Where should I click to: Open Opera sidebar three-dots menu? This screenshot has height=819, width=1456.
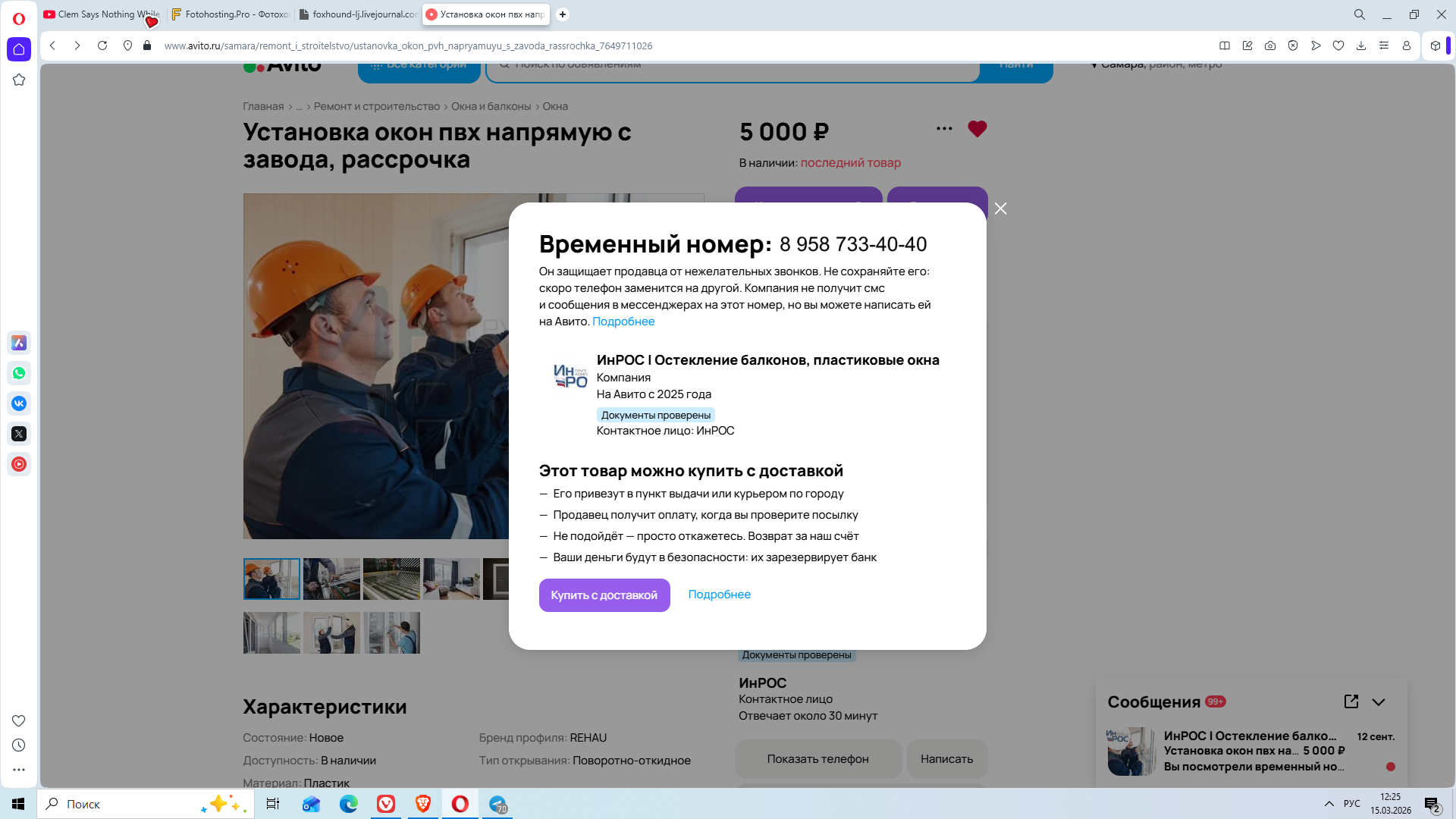[x=19, y=770]
